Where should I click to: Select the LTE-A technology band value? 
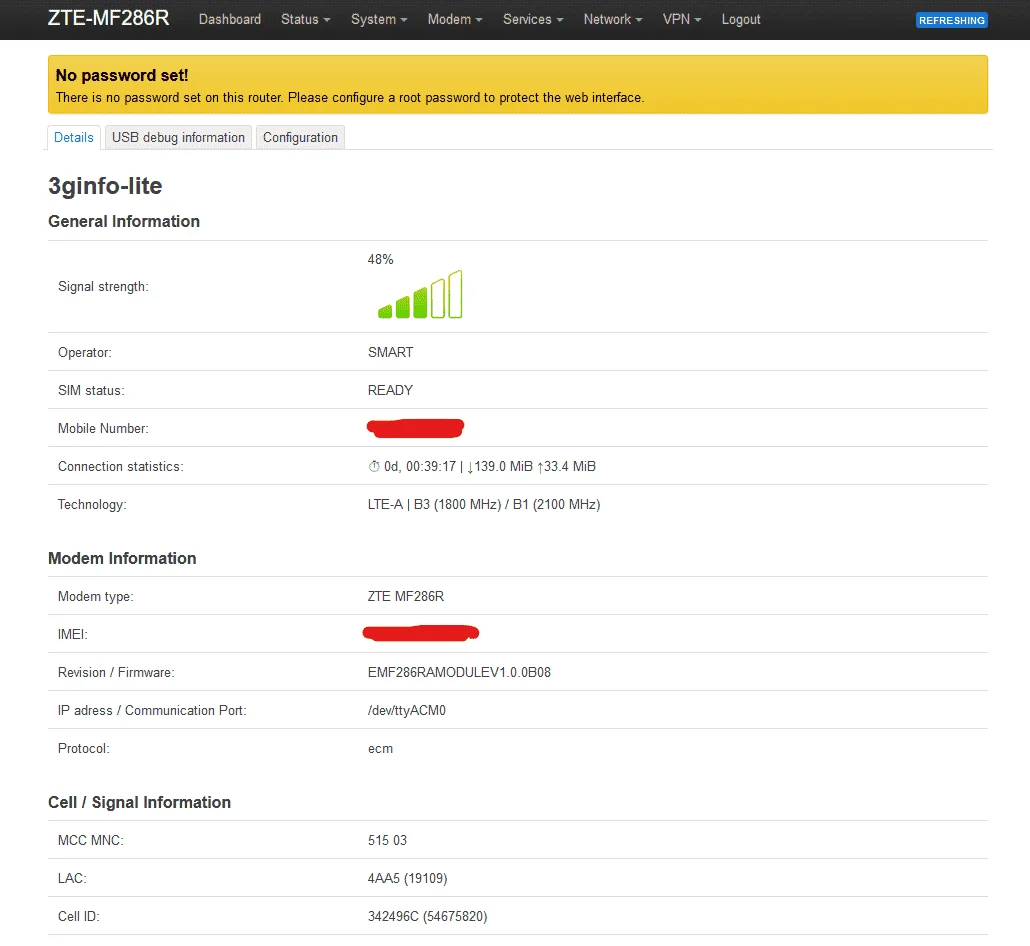[x=484, y=505]
